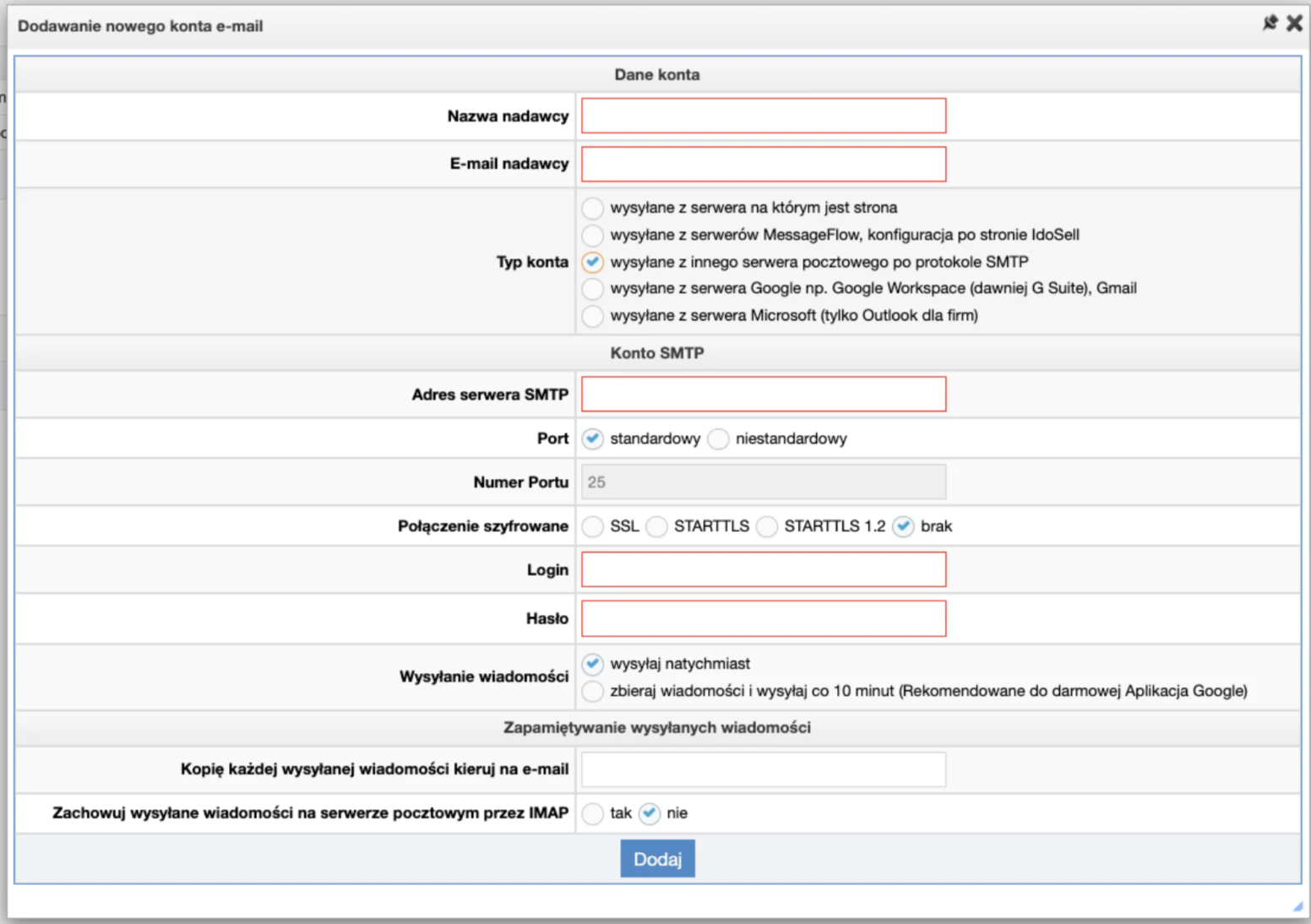Select the niestandardowy port option
Image resolution: width=1311 pixels, height=924 pixels.
[x=718, y=439]
